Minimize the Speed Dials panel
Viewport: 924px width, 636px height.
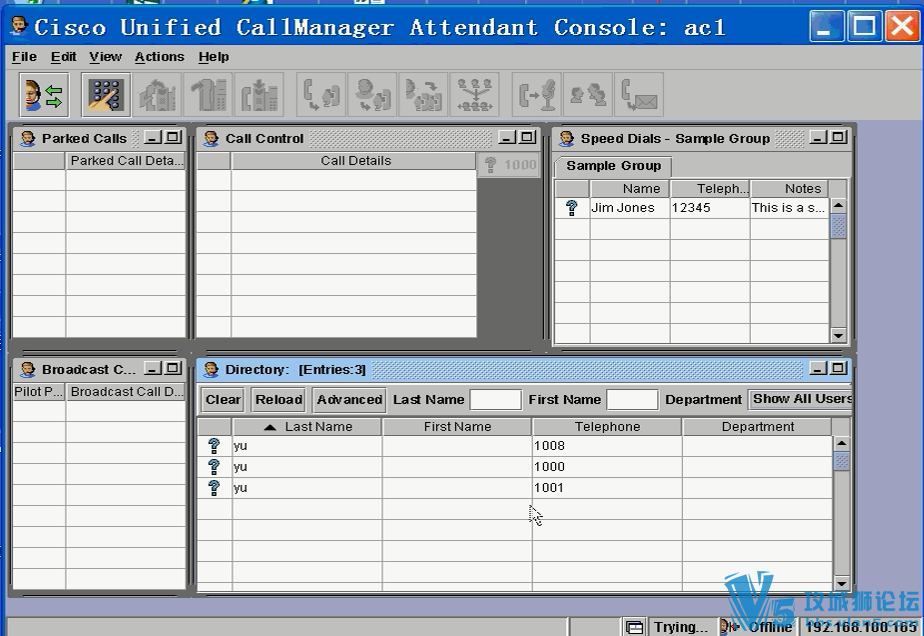coord(819,137)
